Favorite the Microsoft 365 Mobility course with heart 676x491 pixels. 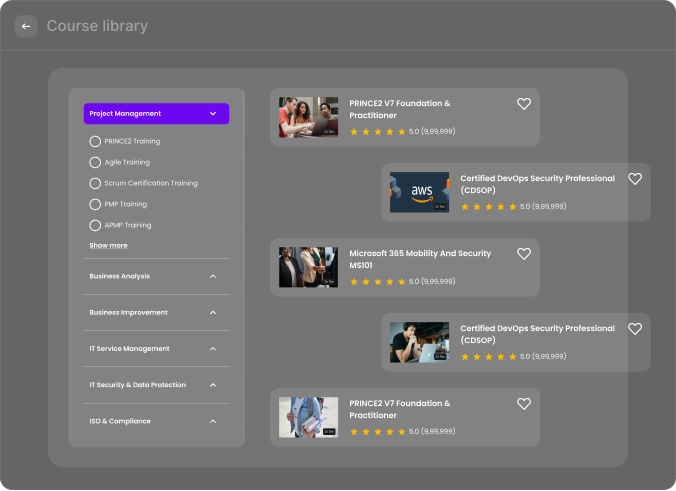coord(524,254)
